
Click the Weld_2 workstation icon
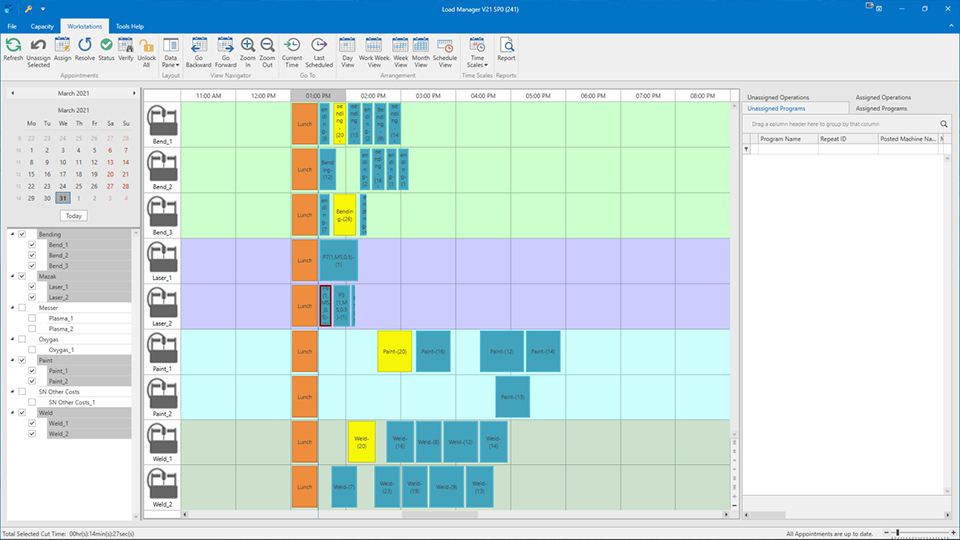[x=162, y=484]
